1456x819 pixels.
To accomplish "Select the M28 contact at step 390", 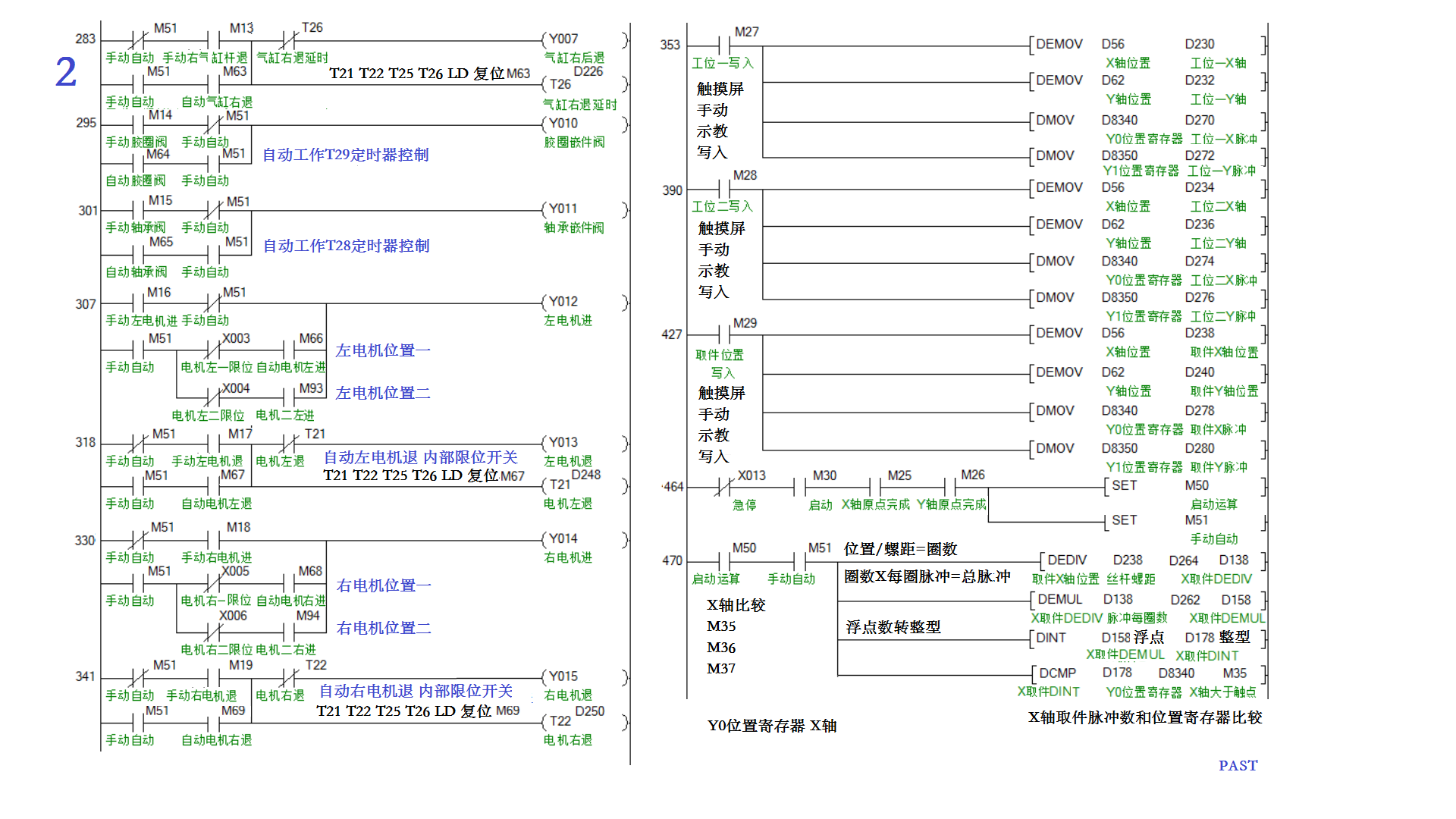I will pos(724,189).
